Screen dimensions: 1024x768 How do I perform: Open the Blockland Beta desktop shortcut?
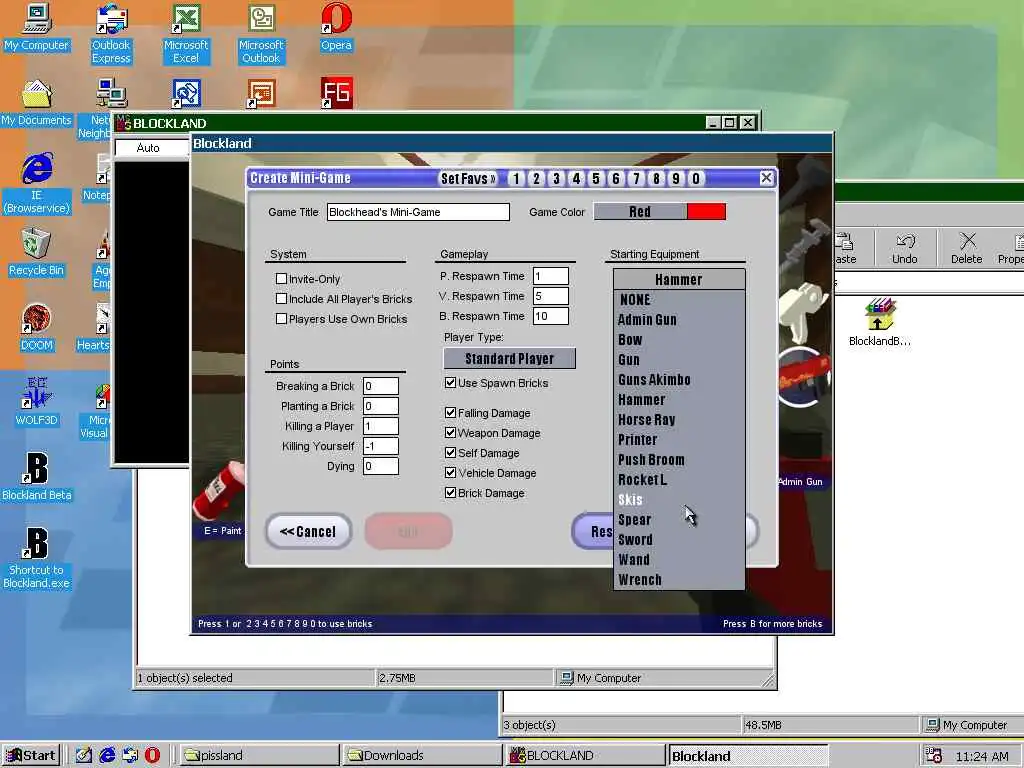point(37,477)
